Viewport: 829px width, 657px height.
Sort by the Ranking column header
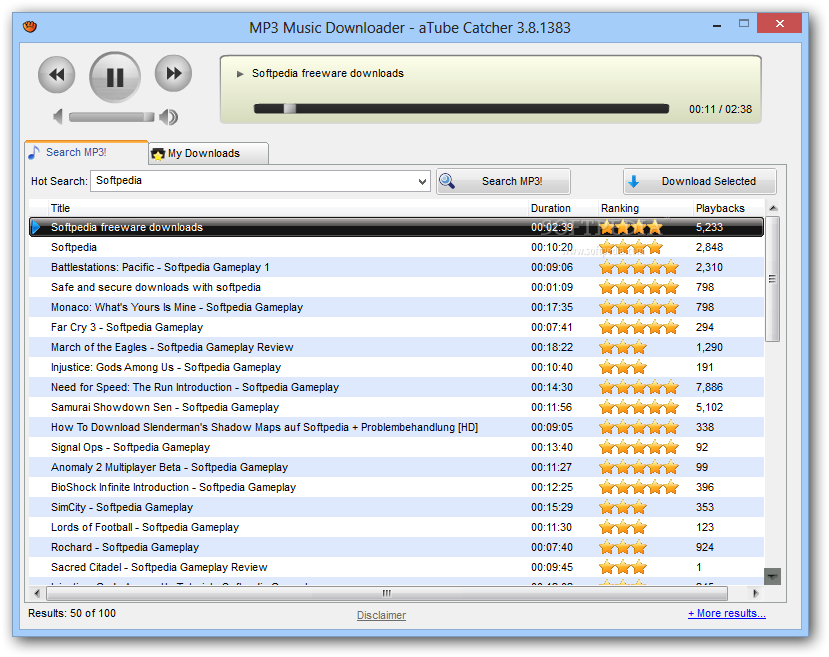(645, 208)
